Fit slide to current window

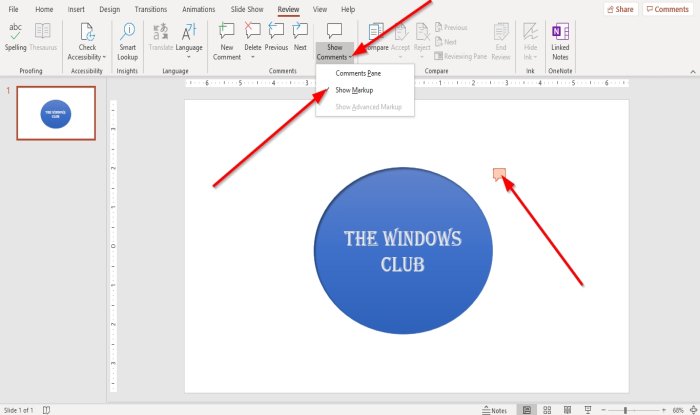click(694, 410)
